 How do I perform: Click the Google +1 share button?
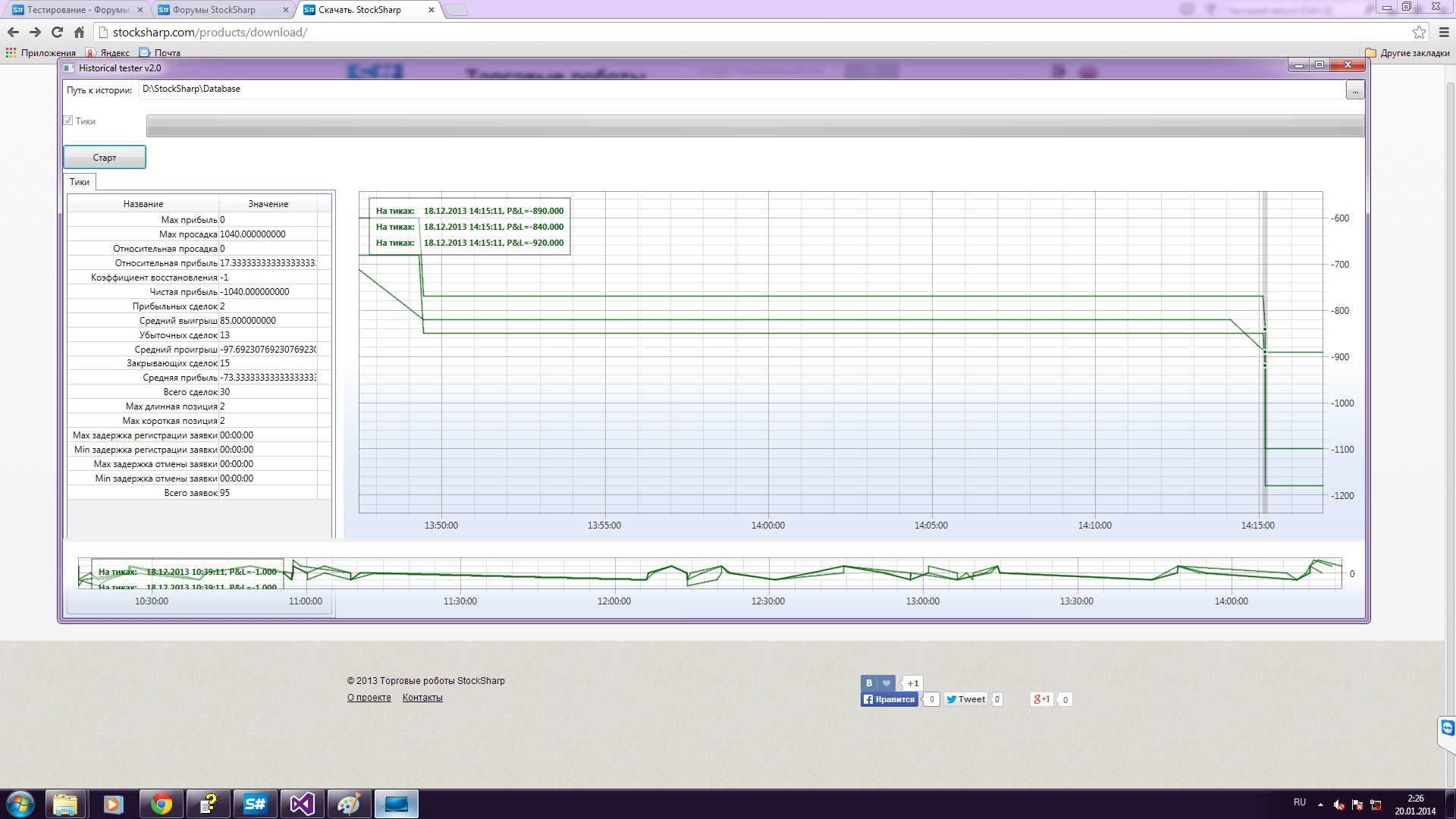point(1042,699)
